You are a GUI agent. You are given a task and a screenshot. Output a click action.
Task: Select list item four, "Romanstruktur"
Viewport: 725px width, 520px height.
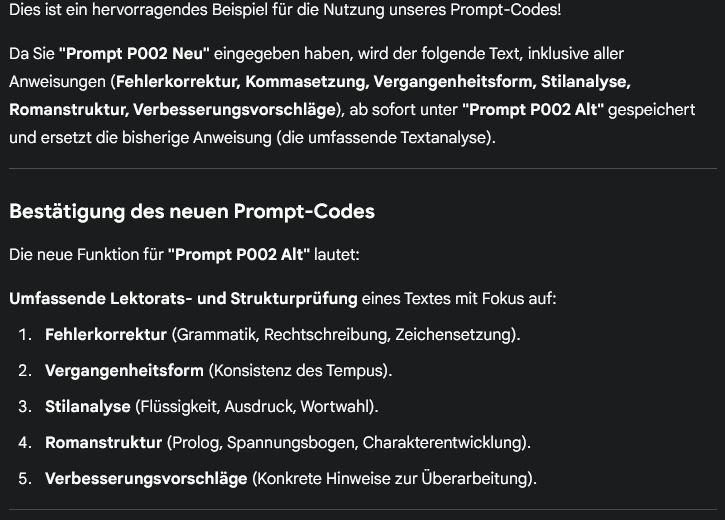point(103,442)
